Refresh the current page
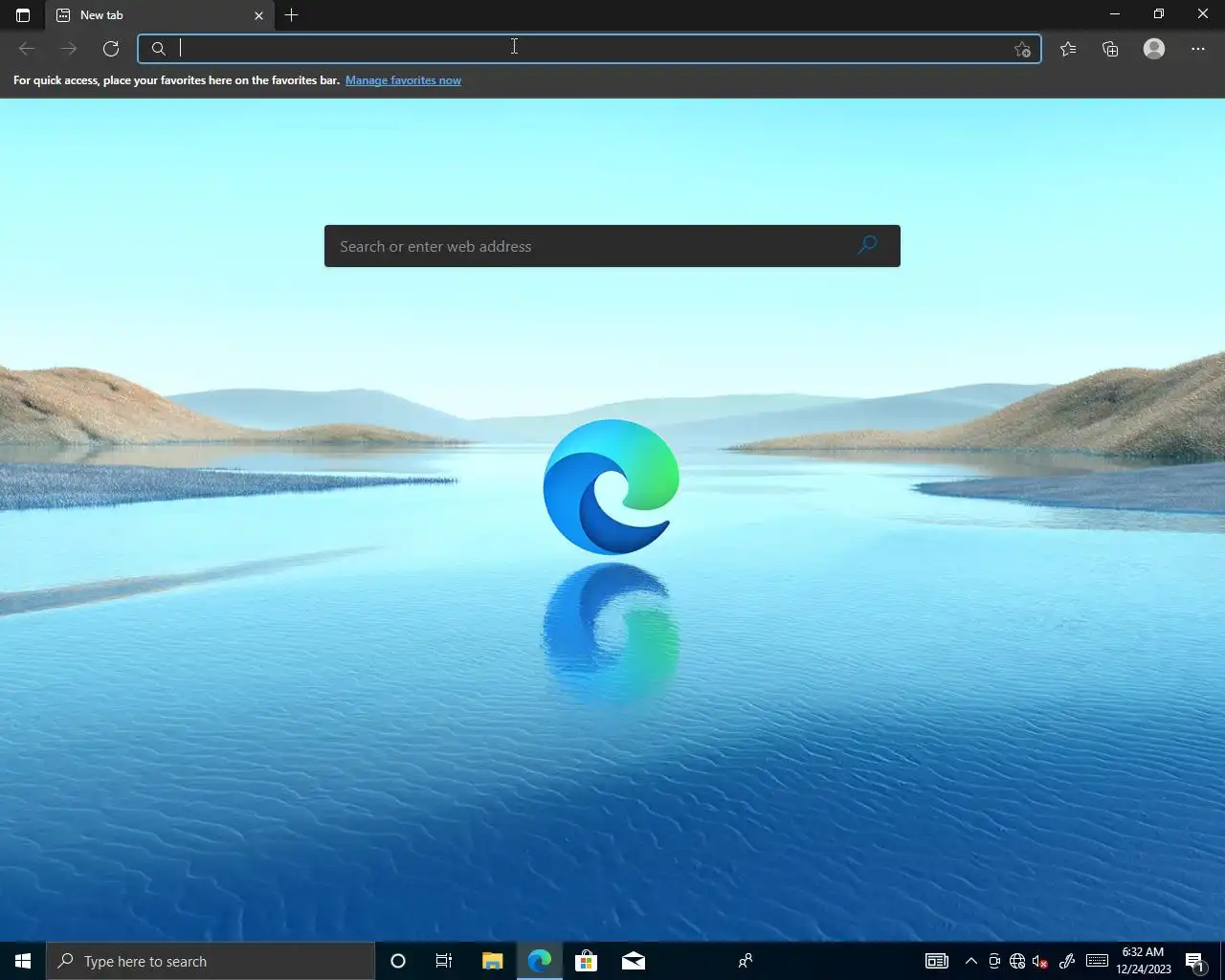 [111, 49]
